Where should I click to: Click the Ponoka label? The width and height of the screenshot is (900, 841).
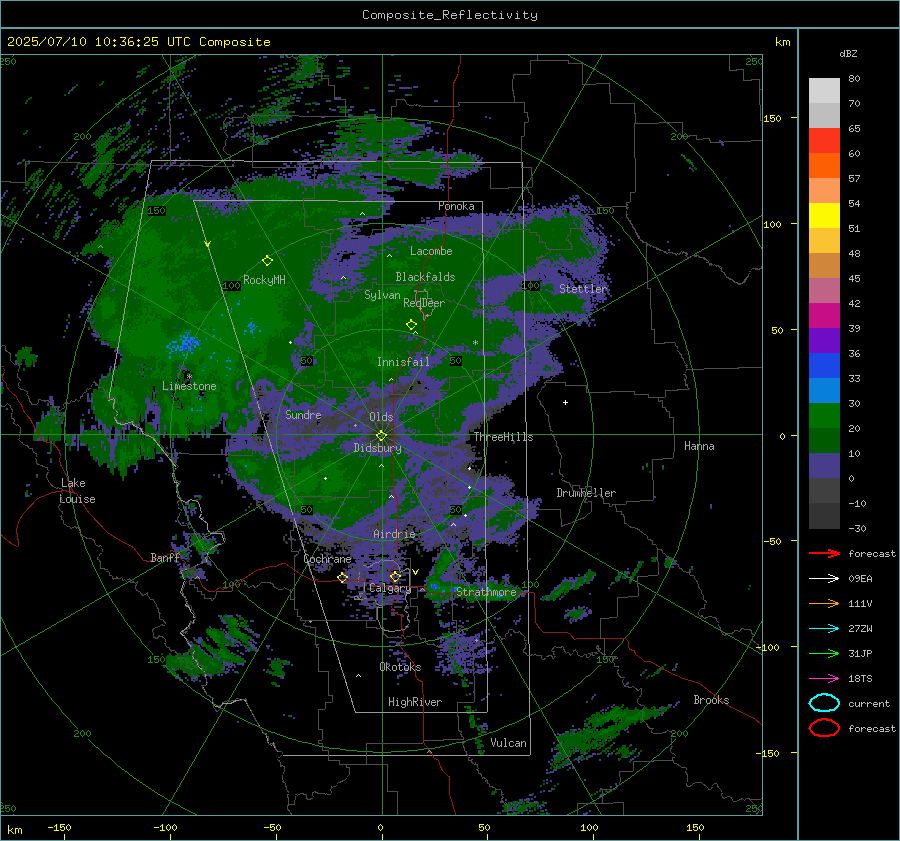456,206
